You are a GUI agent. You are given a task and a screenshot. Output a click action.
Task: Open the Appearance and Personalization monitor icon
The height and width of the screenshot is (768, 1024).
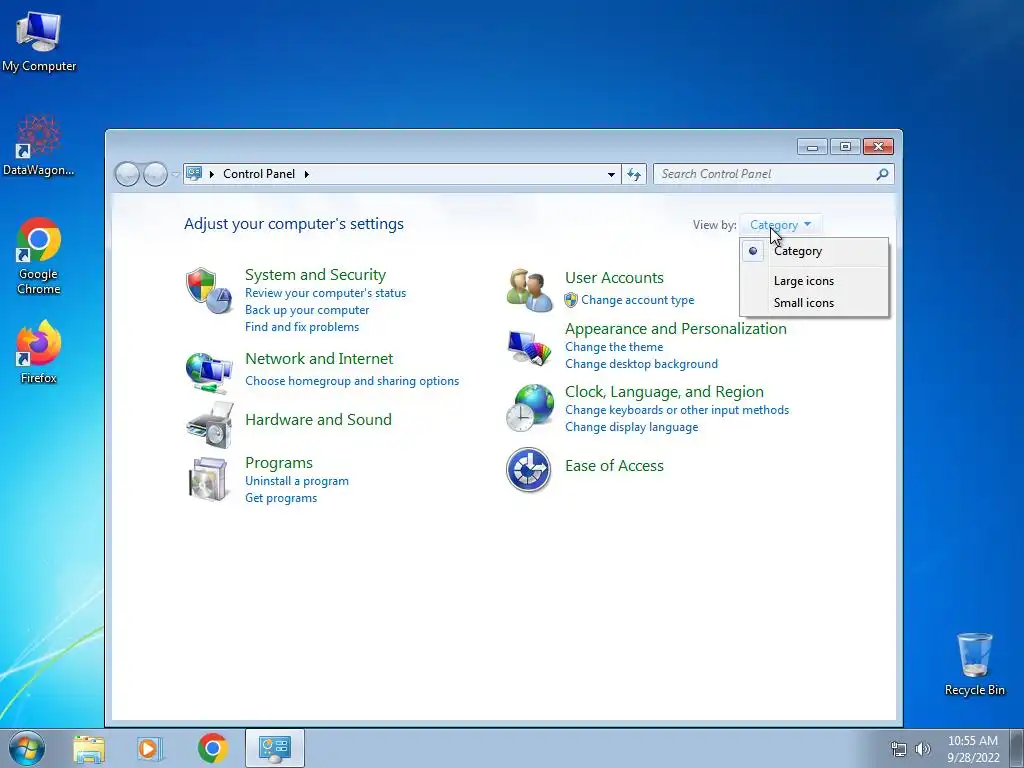[x=530, y=347]
